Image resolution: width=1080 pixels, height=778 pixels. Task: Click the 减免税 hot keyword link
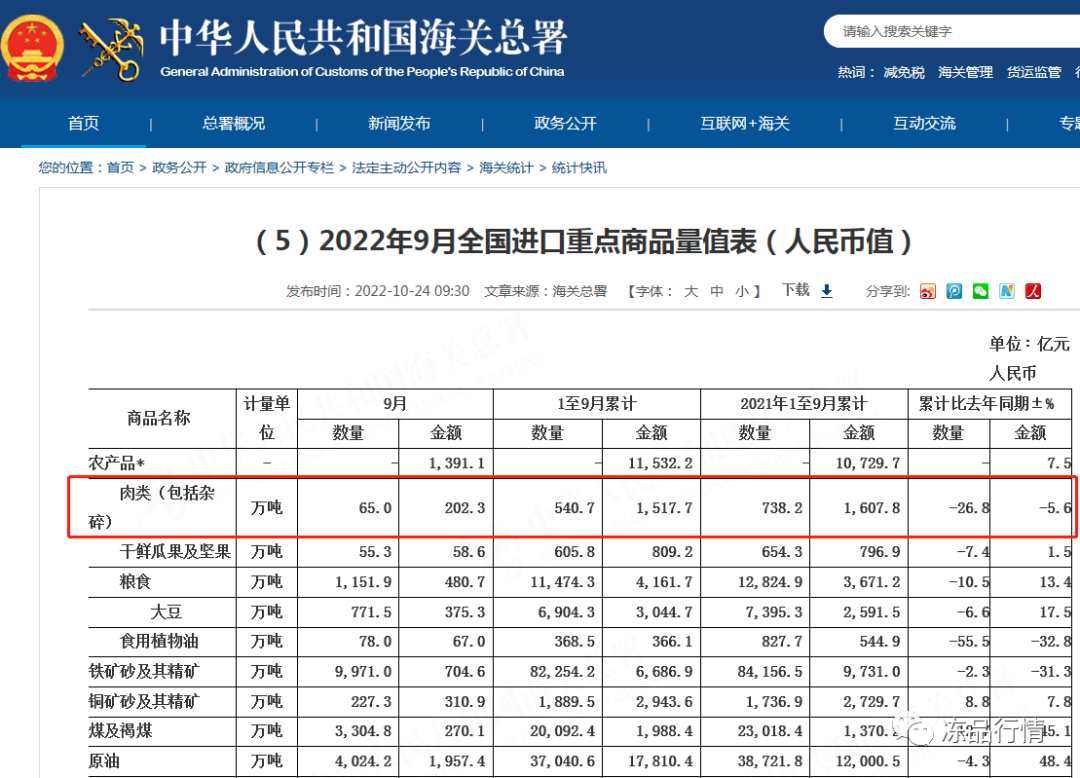coord(904,72)
